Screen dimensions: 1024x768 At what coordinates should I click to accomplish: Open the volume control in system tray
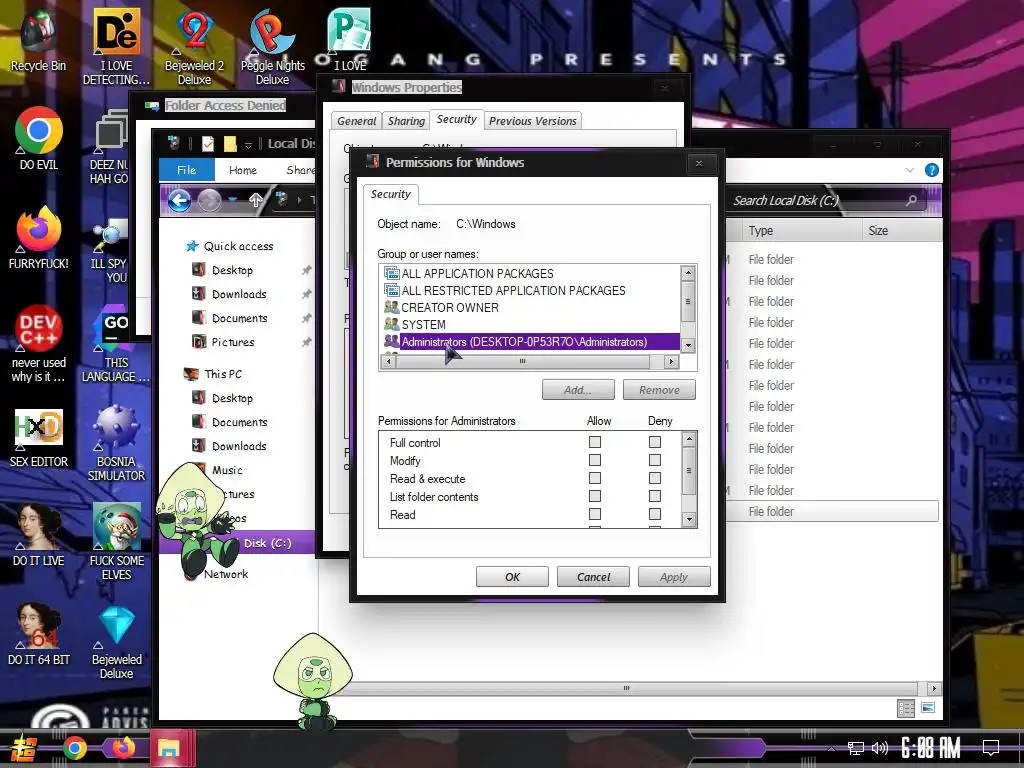click(880, 748)
